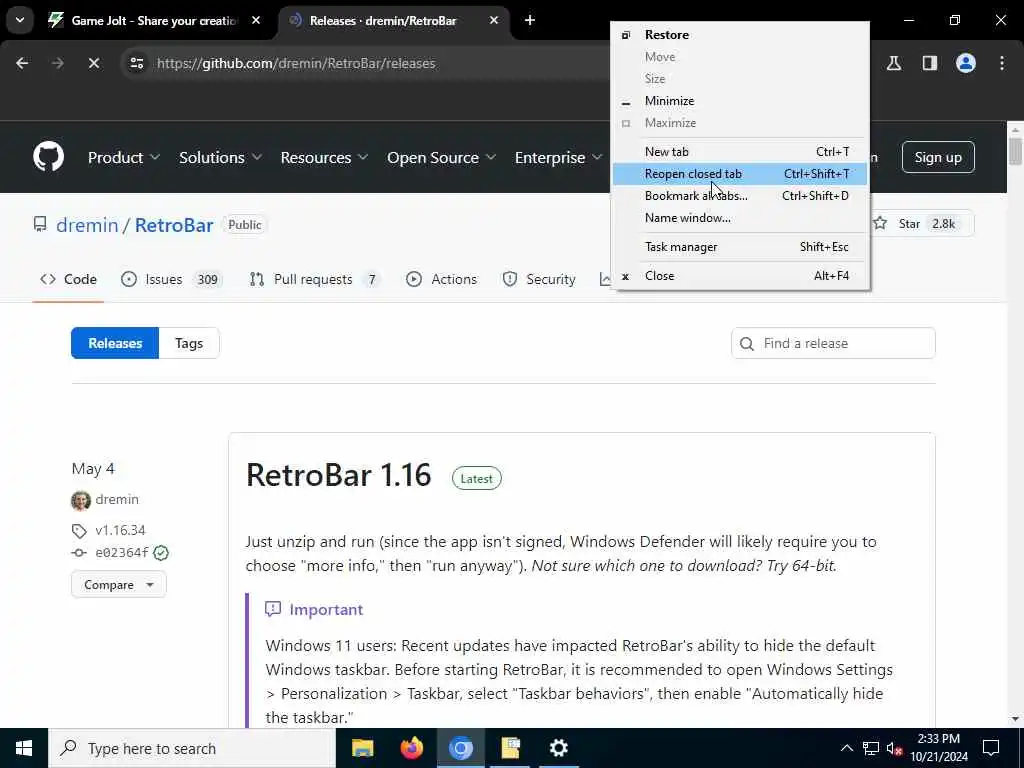Open tab search chevron button
Image resolution: width=1024 pixels, height=768 pixels.
tap(20, 20)
